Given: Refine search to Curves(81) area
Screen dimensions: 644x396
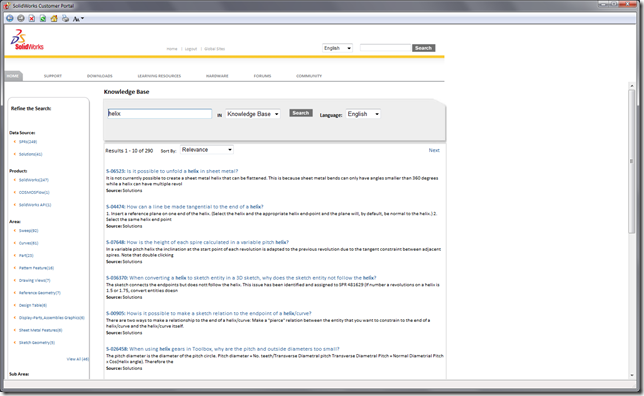Looking at the screenshot, I should [x=28, y=243].
